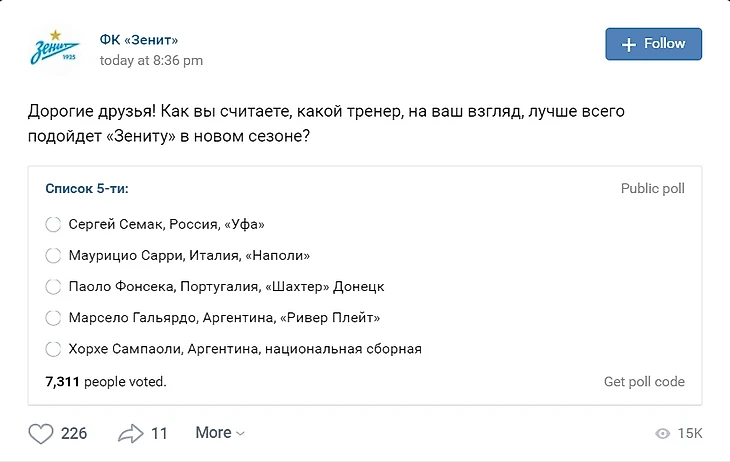The height and width of the screenshot is (462, 730).
Task: Click the 'today at 8:36 pm' timestamp
Action: [151, 60]
